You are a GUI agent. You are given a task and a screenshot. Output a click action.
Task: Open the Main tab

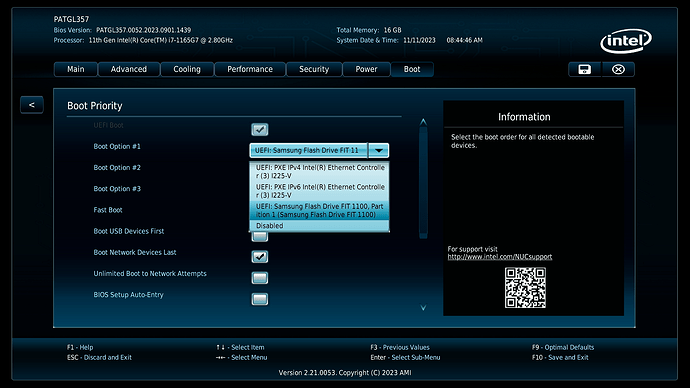tap(76, 70)
